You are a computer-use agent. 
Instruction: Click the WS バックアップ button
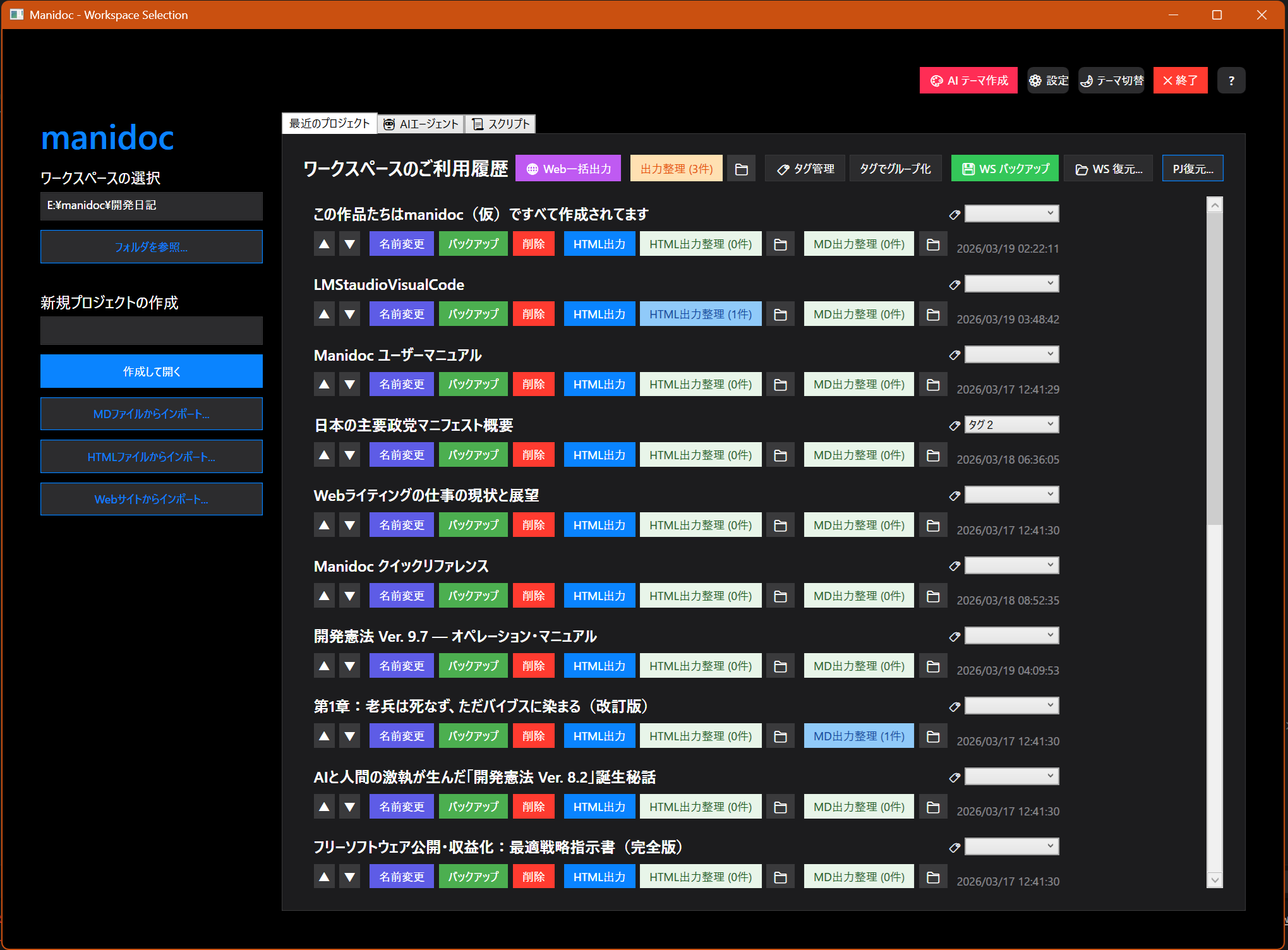click(1004, 169)
